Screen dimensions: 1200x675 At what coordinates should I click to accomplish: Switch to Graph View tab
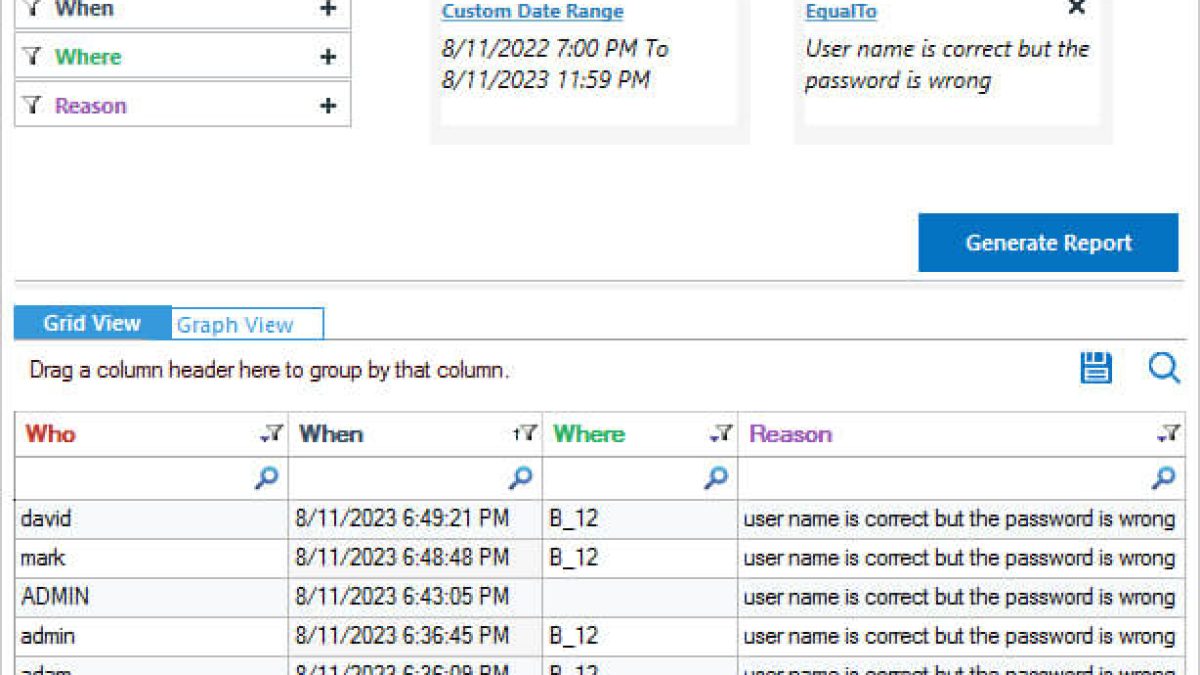[x=235, y=325]
